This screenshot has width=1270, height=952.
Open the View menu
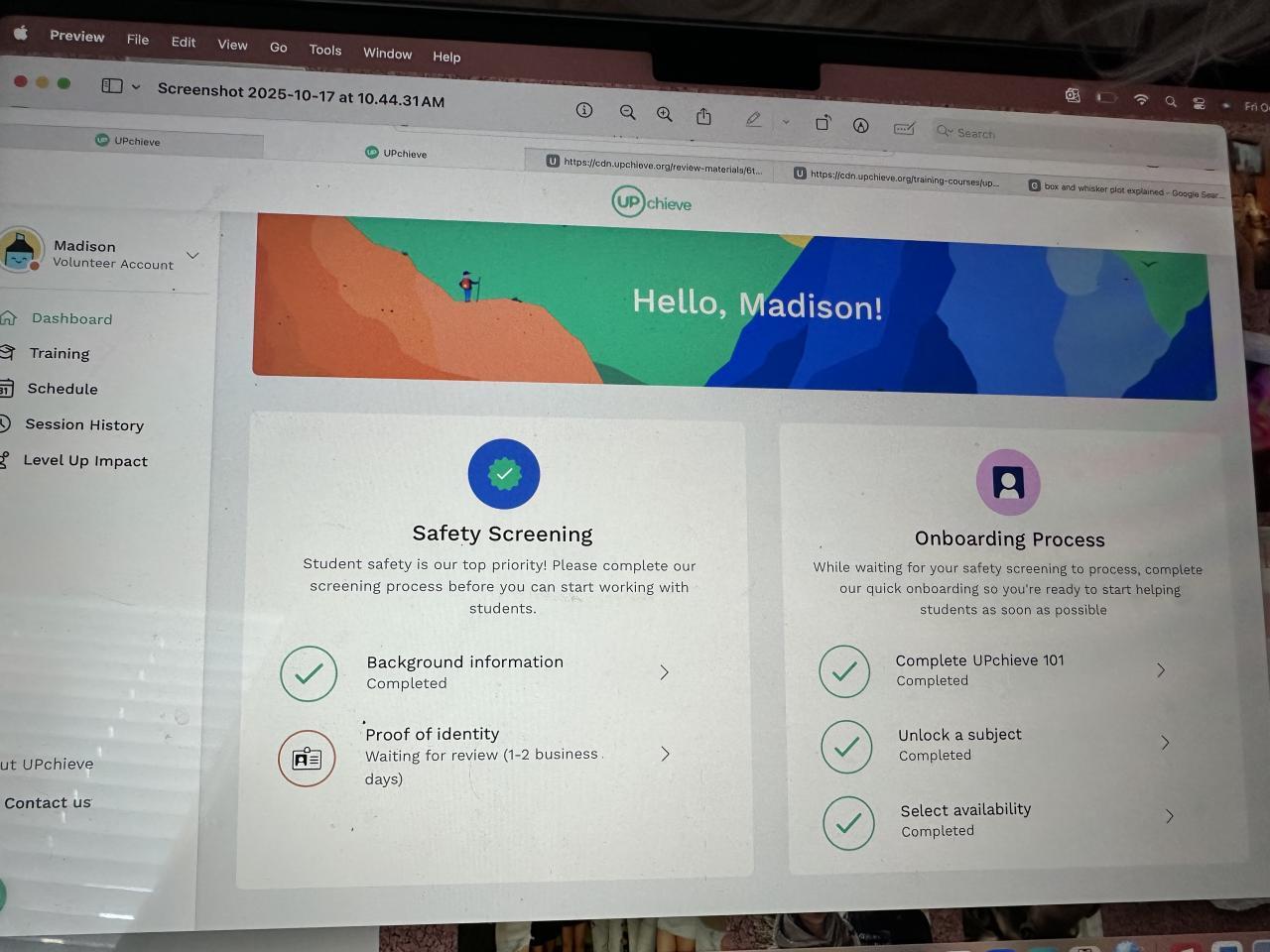(233, 45)
